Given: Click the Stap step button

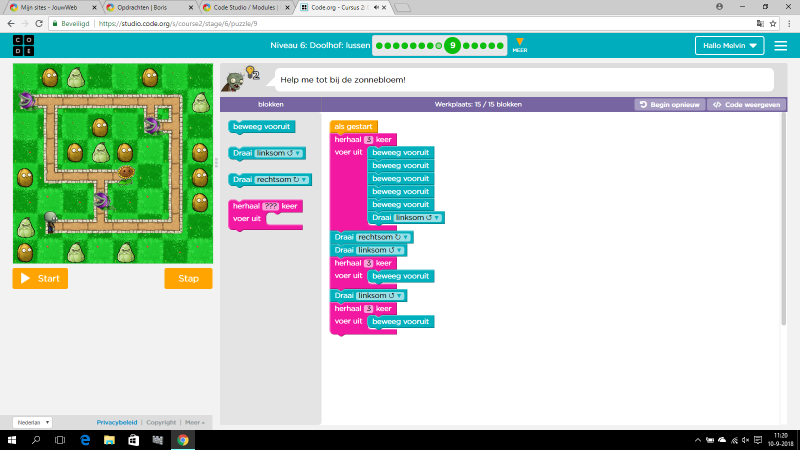Looking at the screenshot, I should 188,279.
